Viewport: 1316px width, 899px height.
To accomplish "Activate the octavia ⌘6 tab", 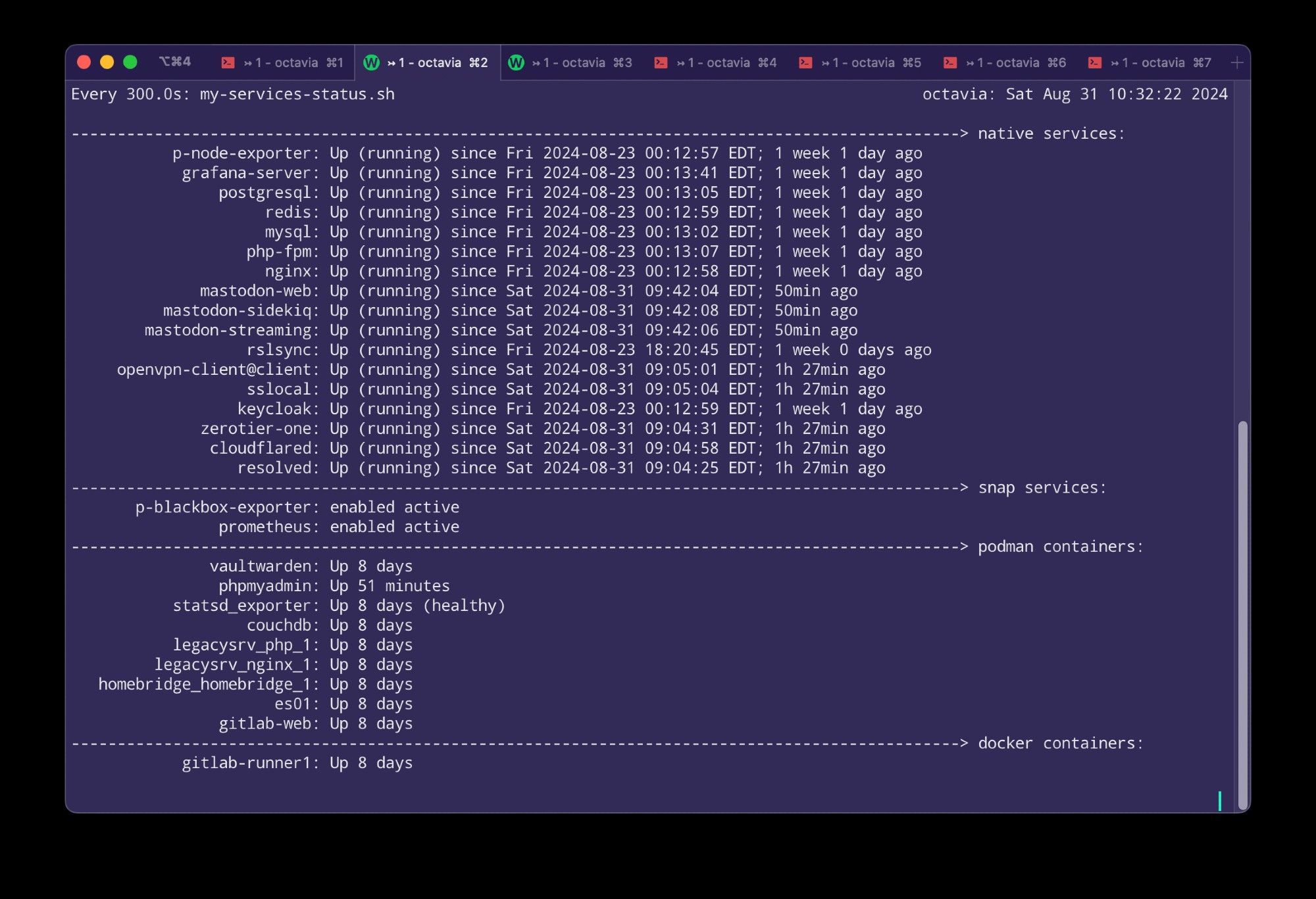I will tap(1007, 62).
